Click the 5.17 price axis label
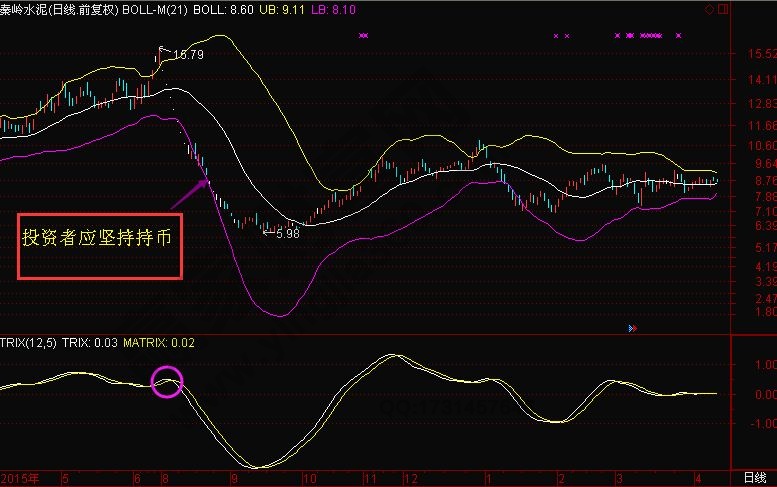The height and width of the screenshot is (487, 777). [766, 247]
